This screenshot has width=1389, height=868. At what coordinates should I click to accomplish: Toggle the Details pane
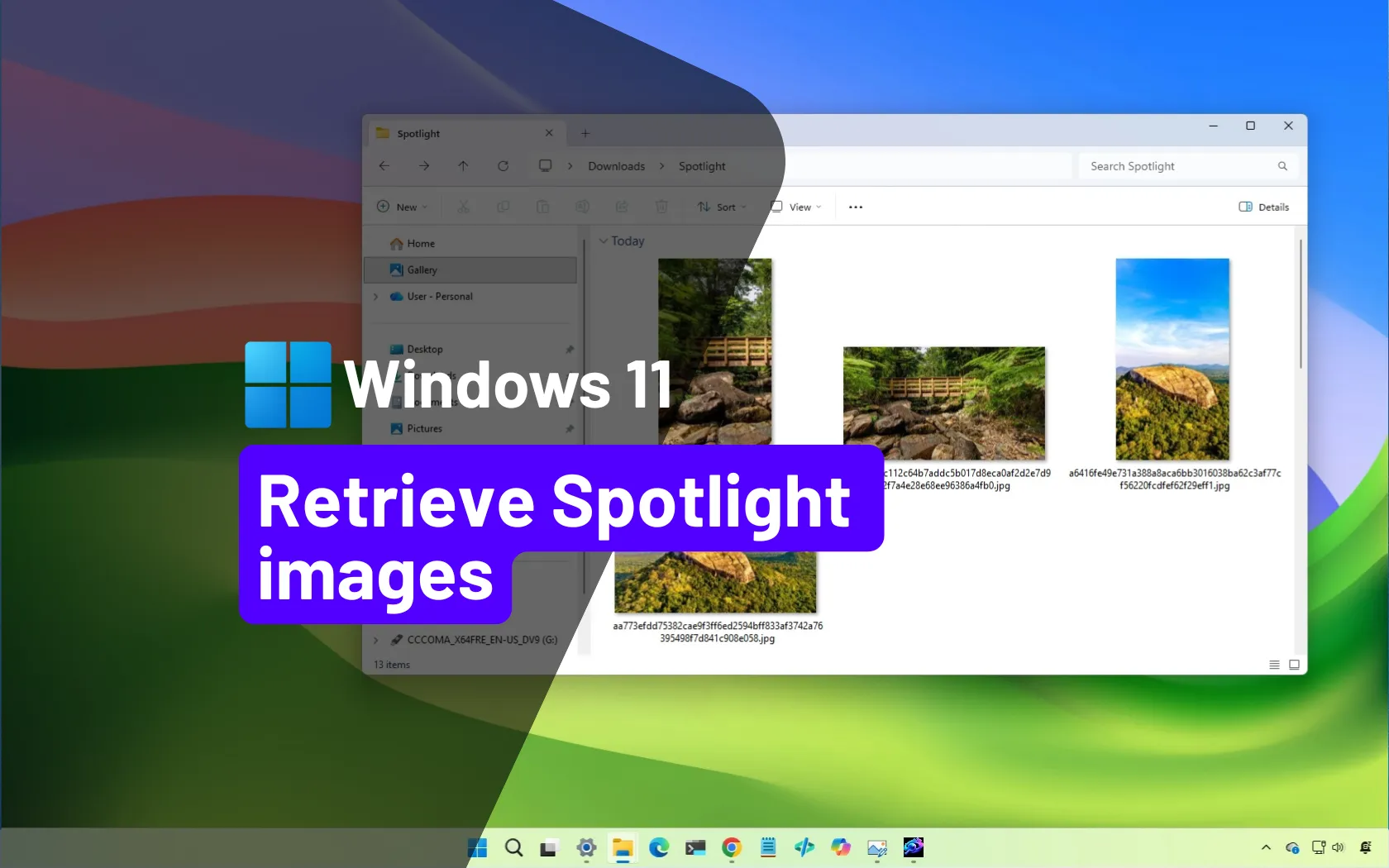click(1264, 207)
